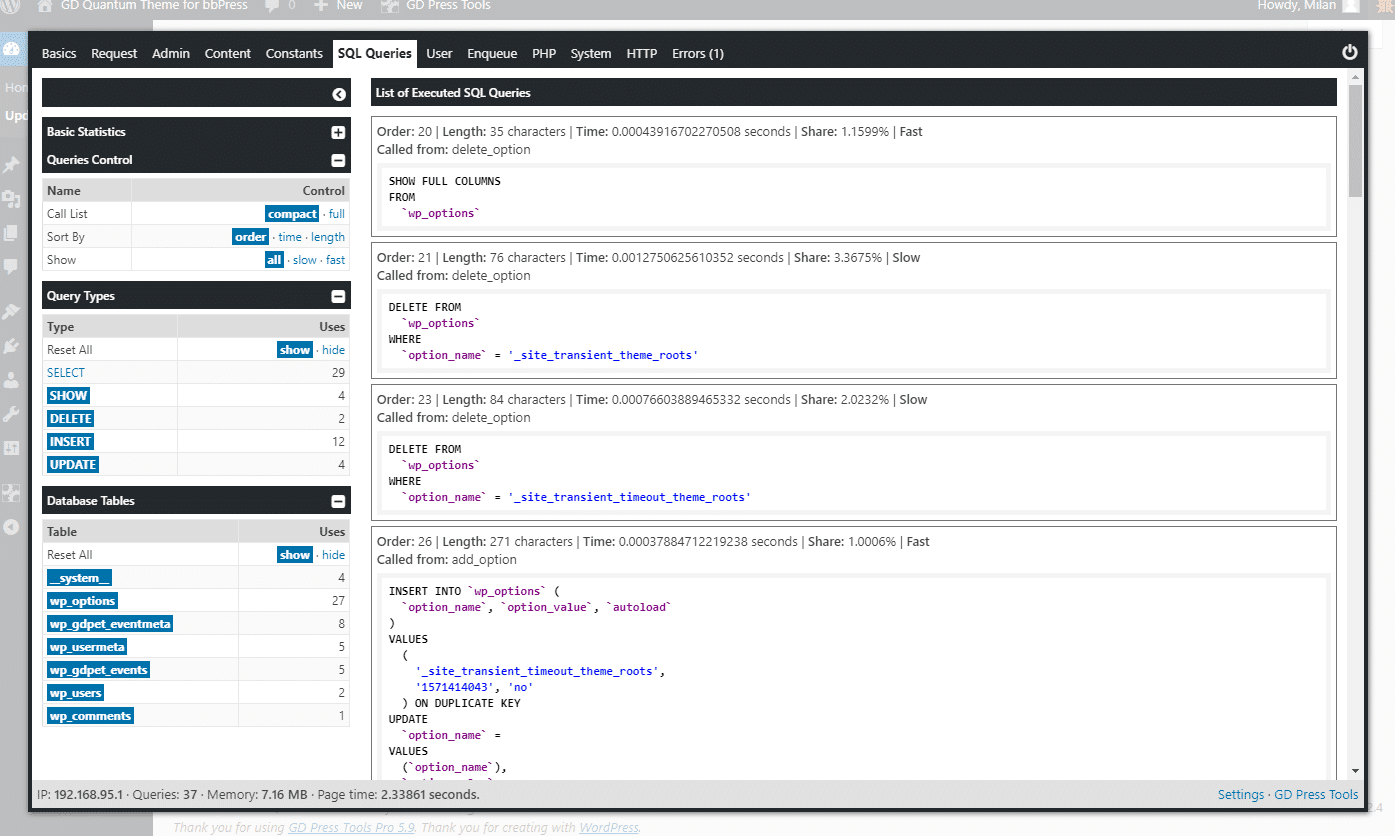Switch to the Content tab

pos(228,53)
